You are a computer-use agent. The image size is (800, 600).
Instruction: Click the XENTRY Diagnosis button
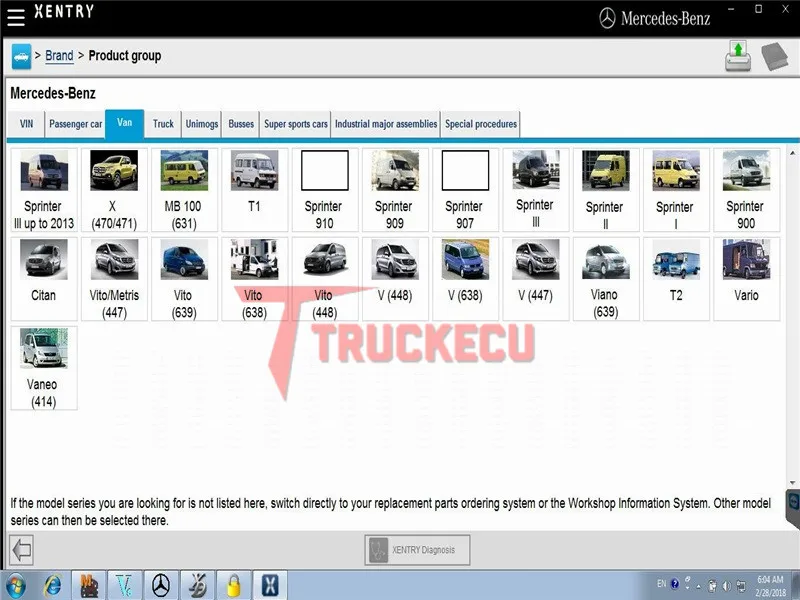point(417,550)
